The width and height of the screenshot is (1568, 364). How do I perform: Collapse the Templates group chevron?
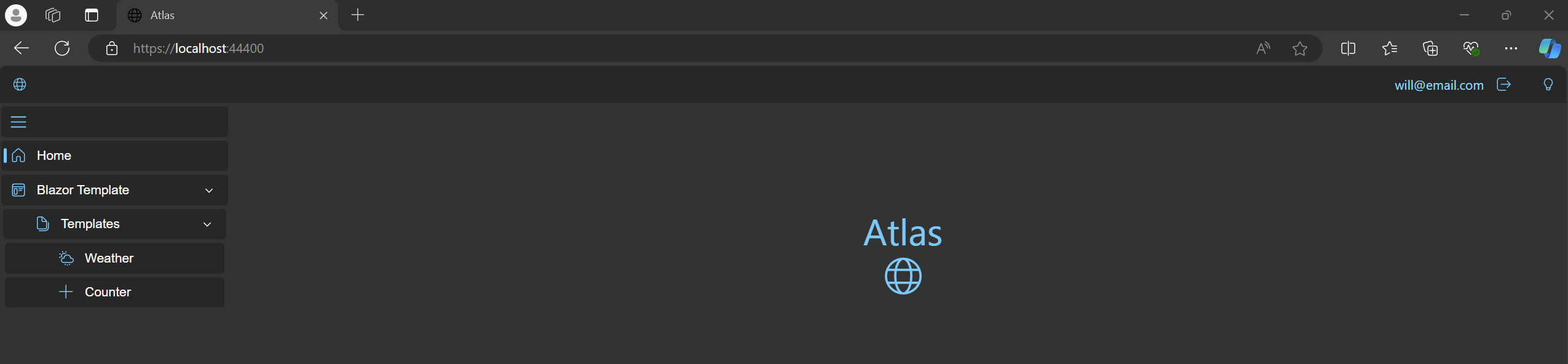207,224
